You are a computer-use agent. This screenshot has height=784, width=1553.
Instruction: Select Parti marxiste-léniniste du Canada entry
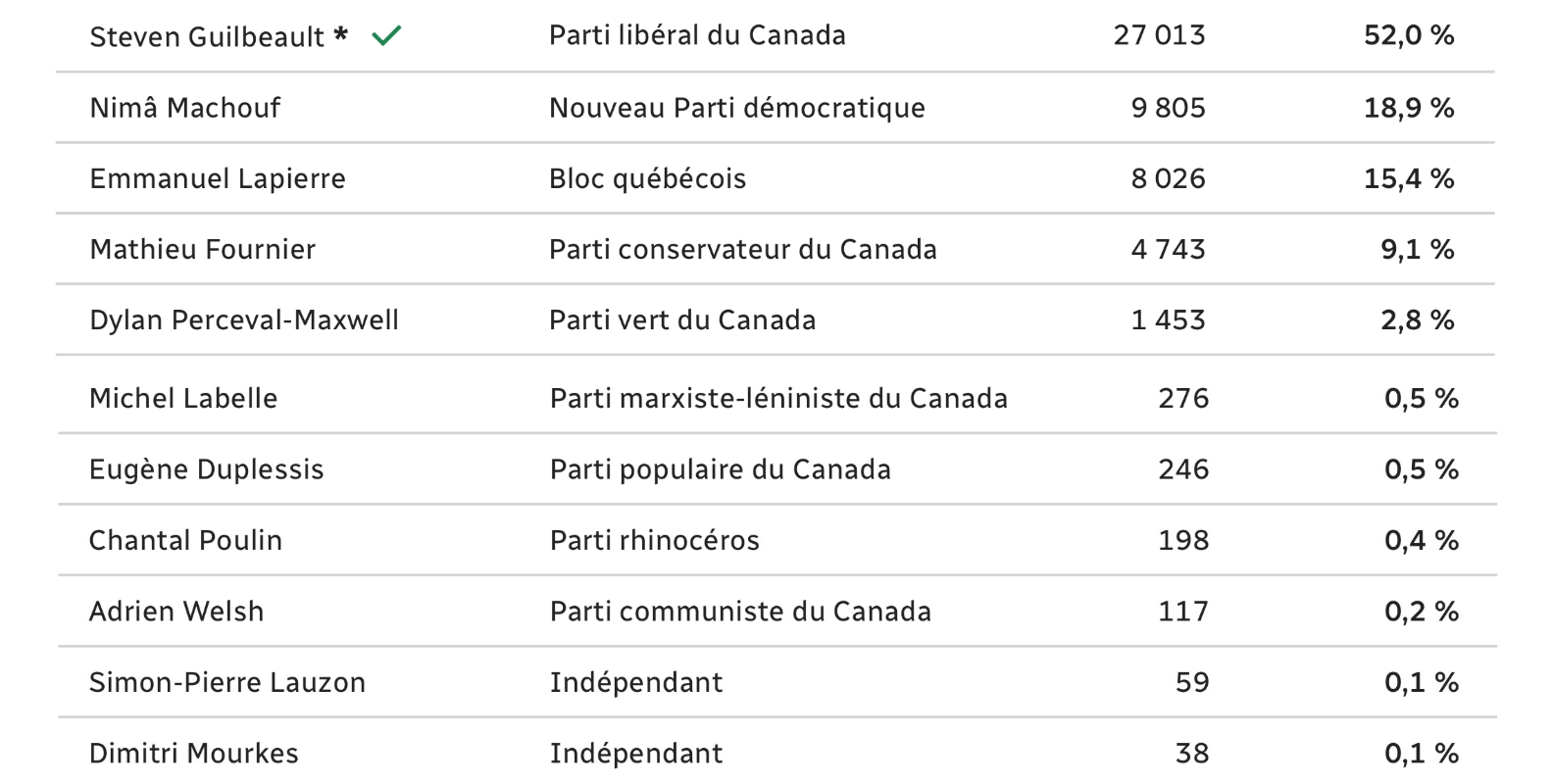[778, 399]
